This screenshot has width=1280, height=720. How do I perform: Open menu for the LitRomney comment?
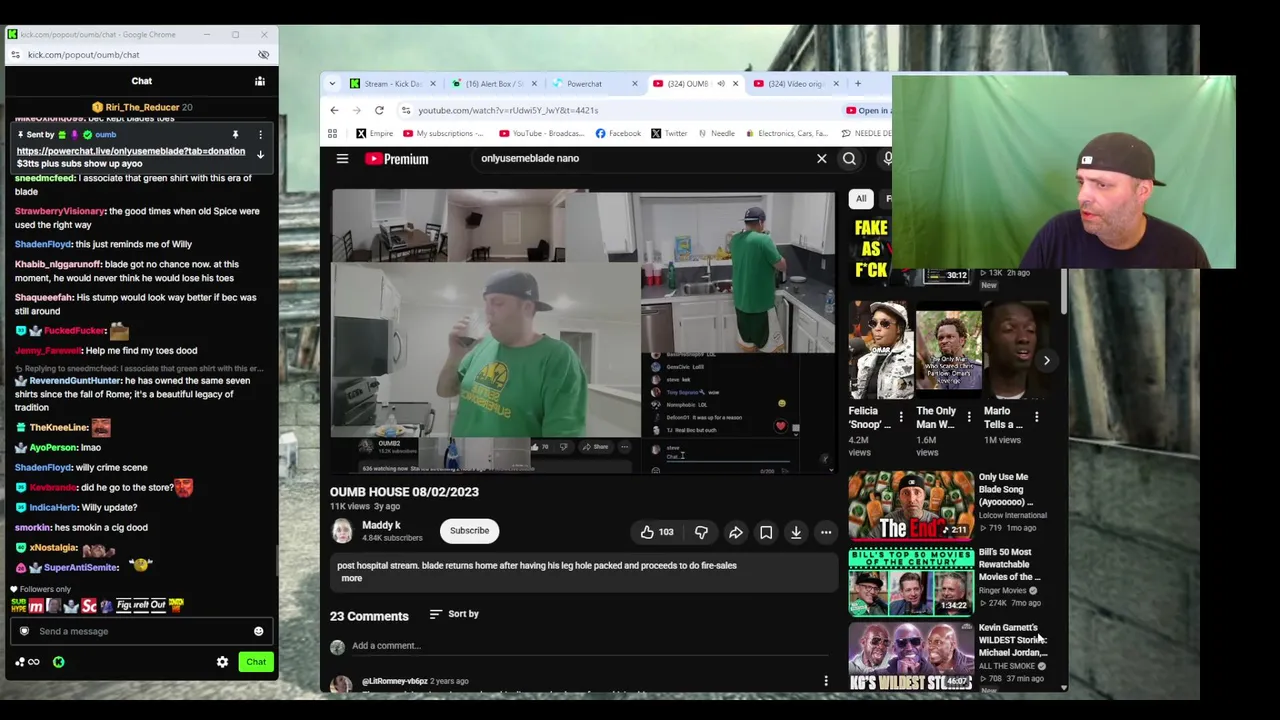(x=826, y=681)
